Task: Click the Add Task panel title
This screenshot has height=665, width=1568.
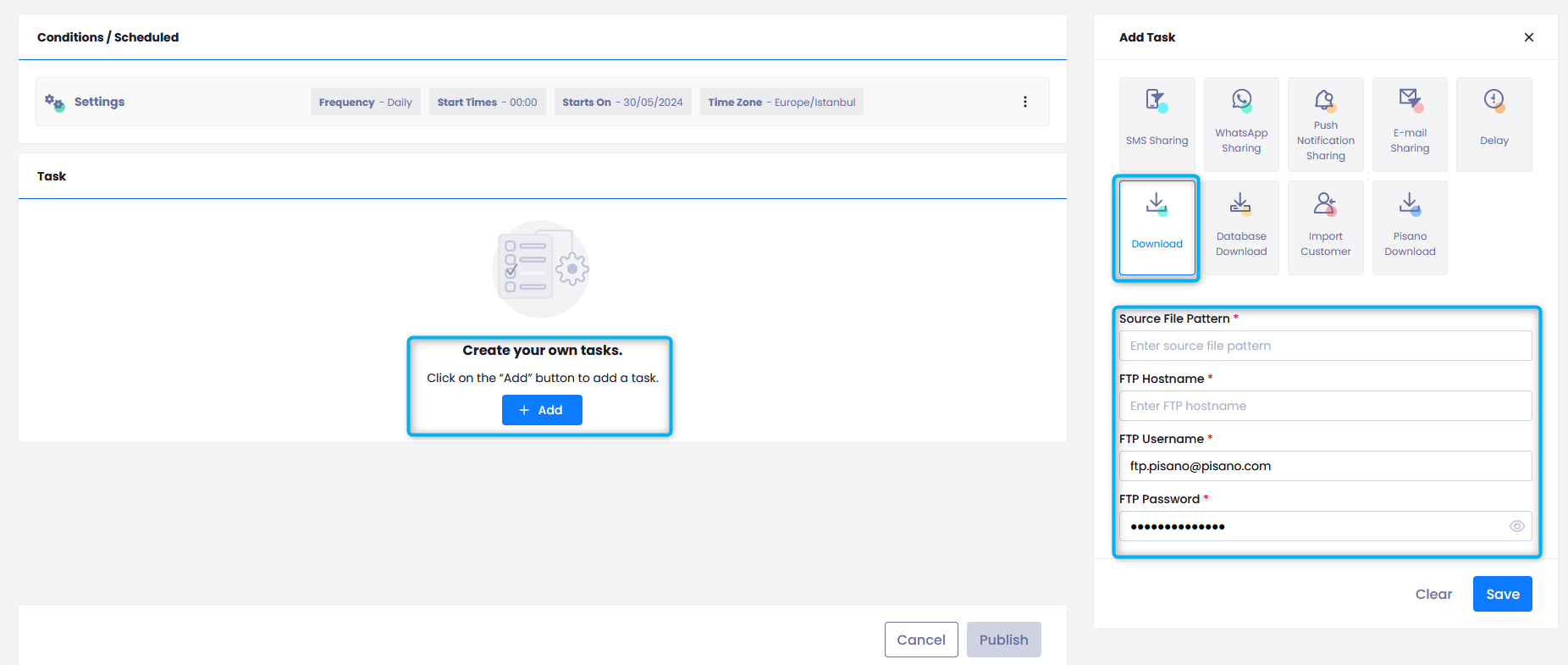Action: pyautogui.click(x=1147, y=37)
